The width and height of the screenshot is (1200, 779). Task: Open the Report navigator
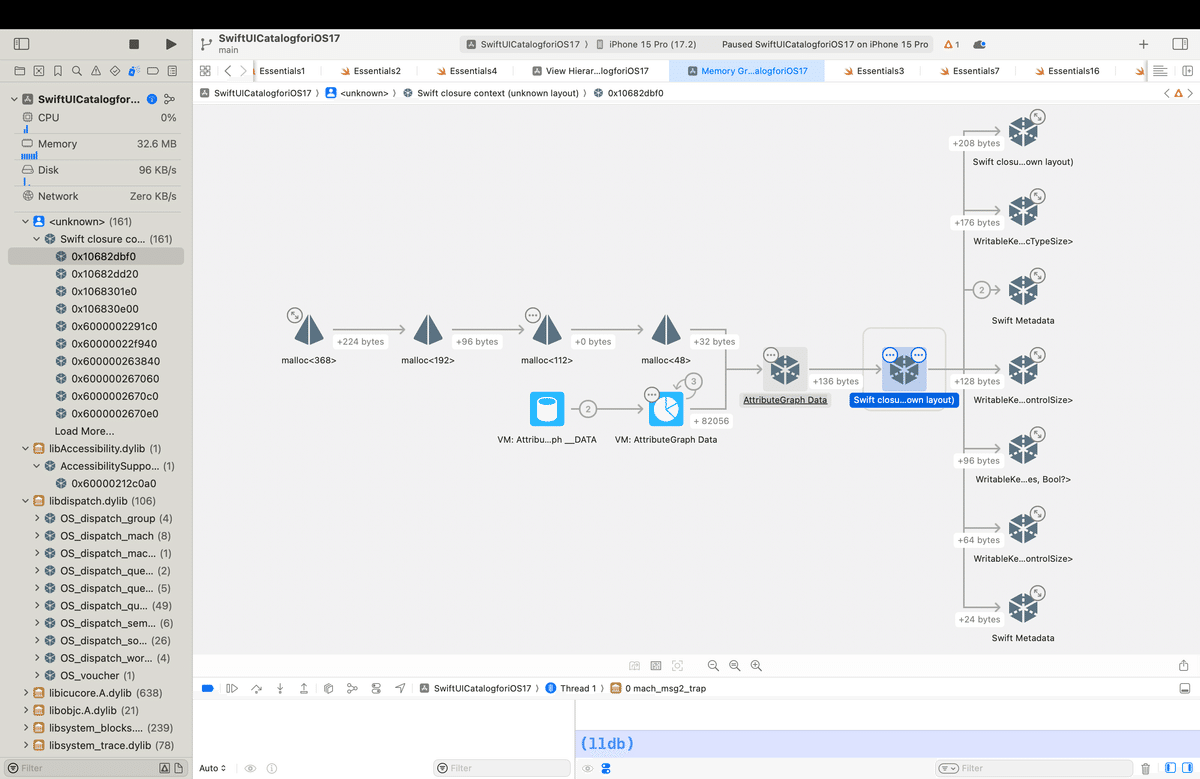(x=173, y=71)
